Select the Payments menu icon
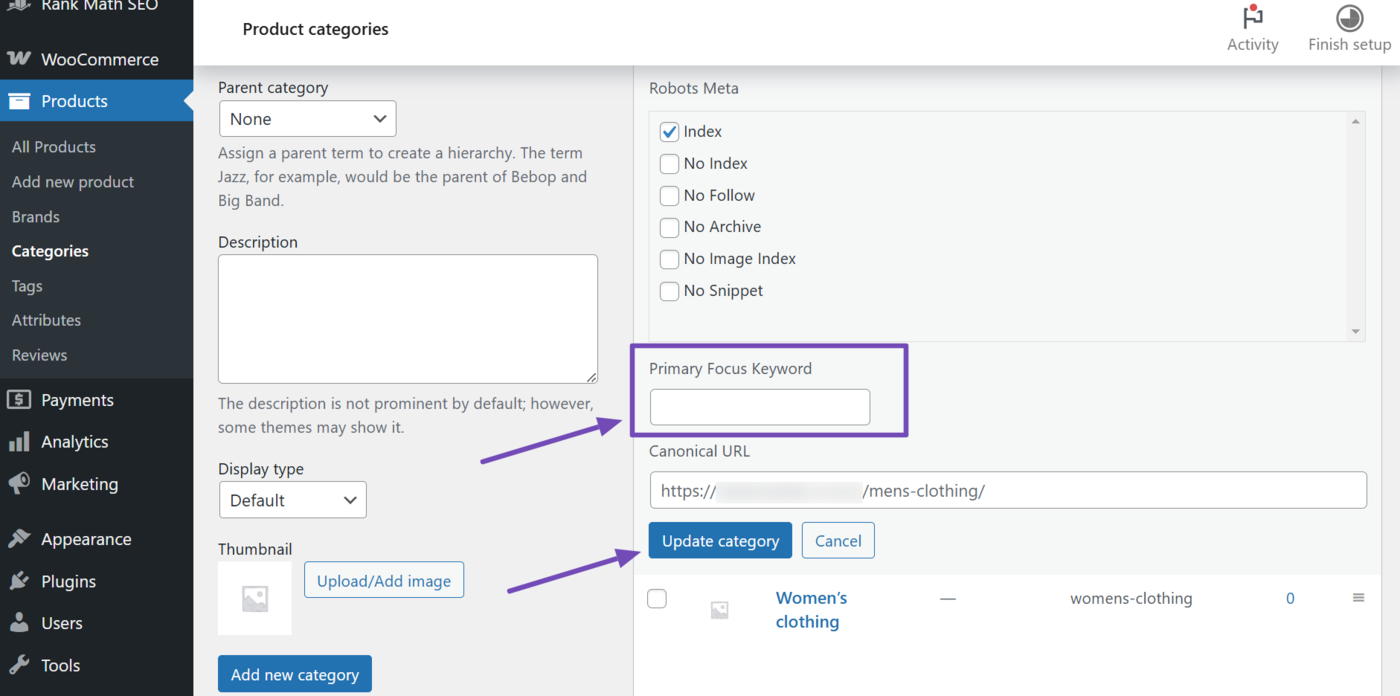The height and width of the screenshot is (696, 1400). click(20, 399)
